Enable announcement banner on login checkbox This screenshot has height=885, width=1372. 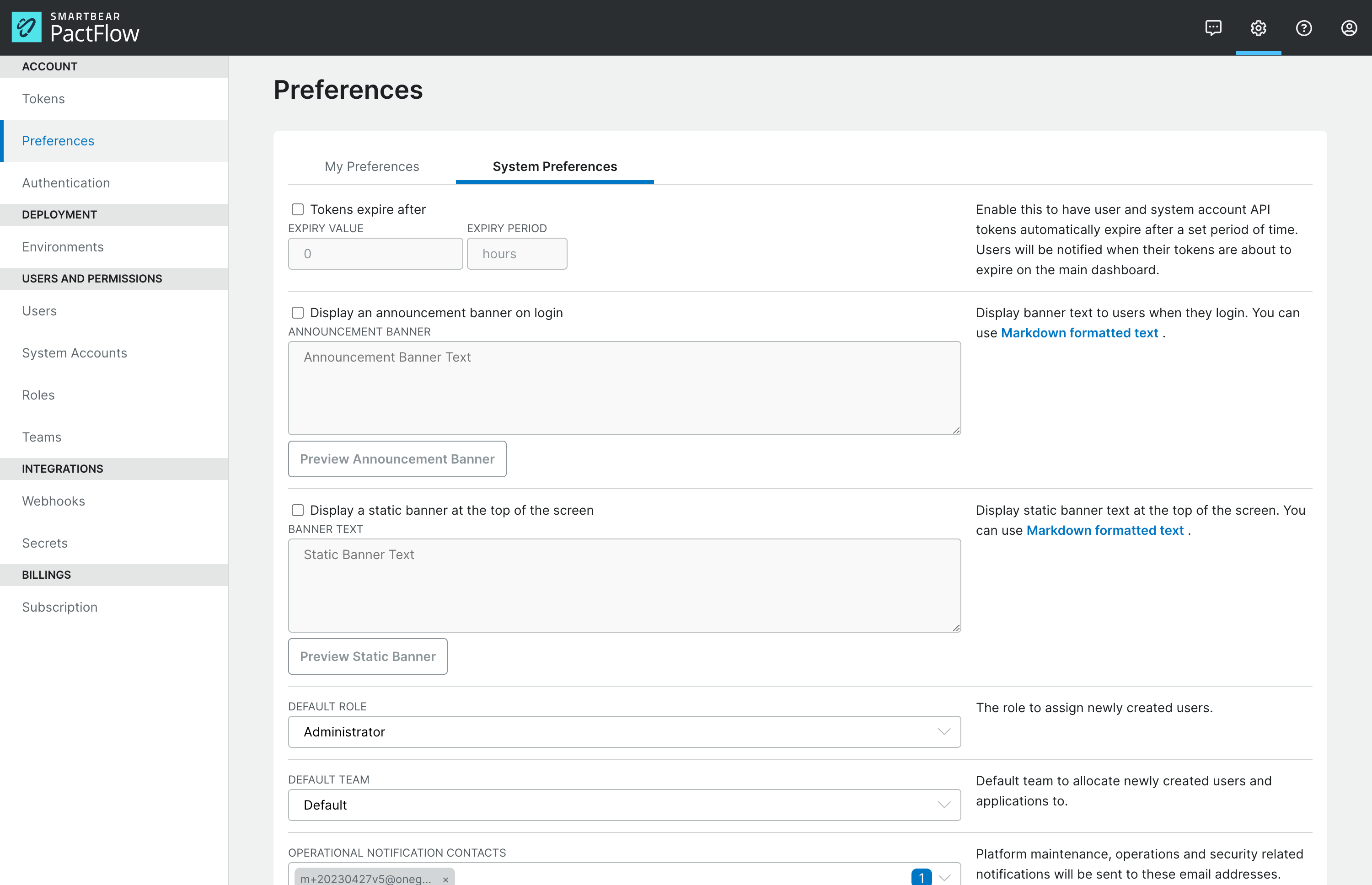click(x=297, y=313)
